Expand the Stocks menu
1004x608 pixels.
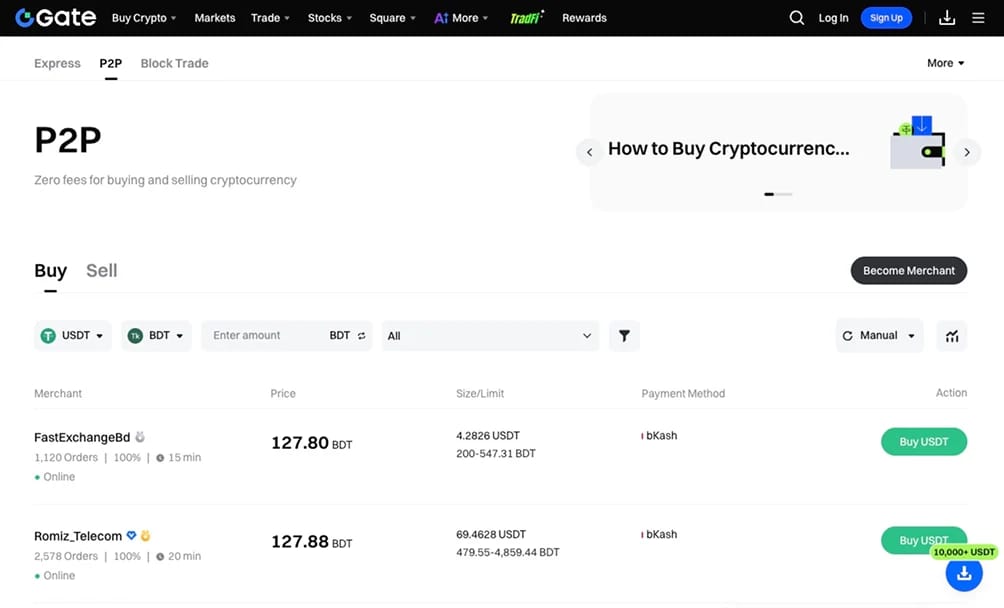330,18
